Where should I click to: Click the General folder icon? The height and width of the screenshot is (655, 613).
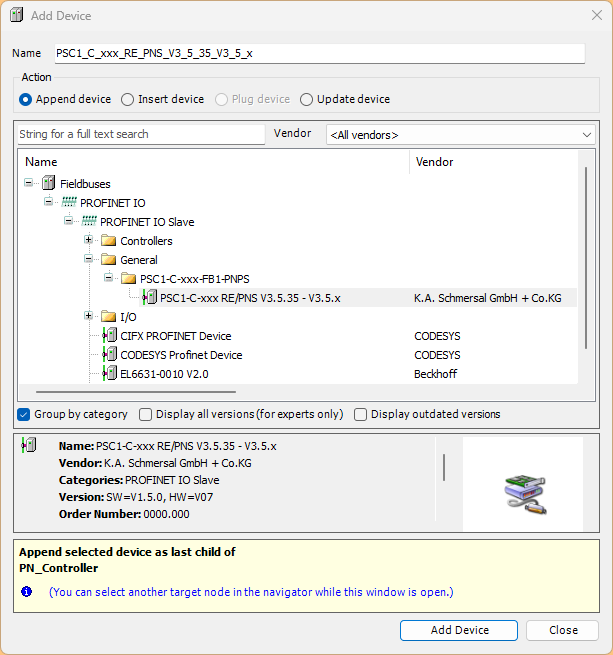point(109,259)
